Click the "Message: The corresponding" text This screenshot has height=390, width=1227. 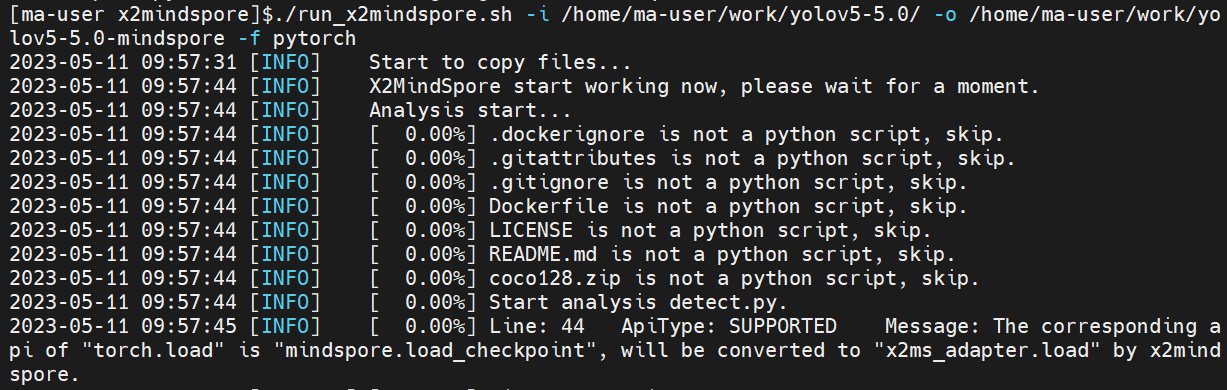pyautogui.click(x=1040, y=327)
